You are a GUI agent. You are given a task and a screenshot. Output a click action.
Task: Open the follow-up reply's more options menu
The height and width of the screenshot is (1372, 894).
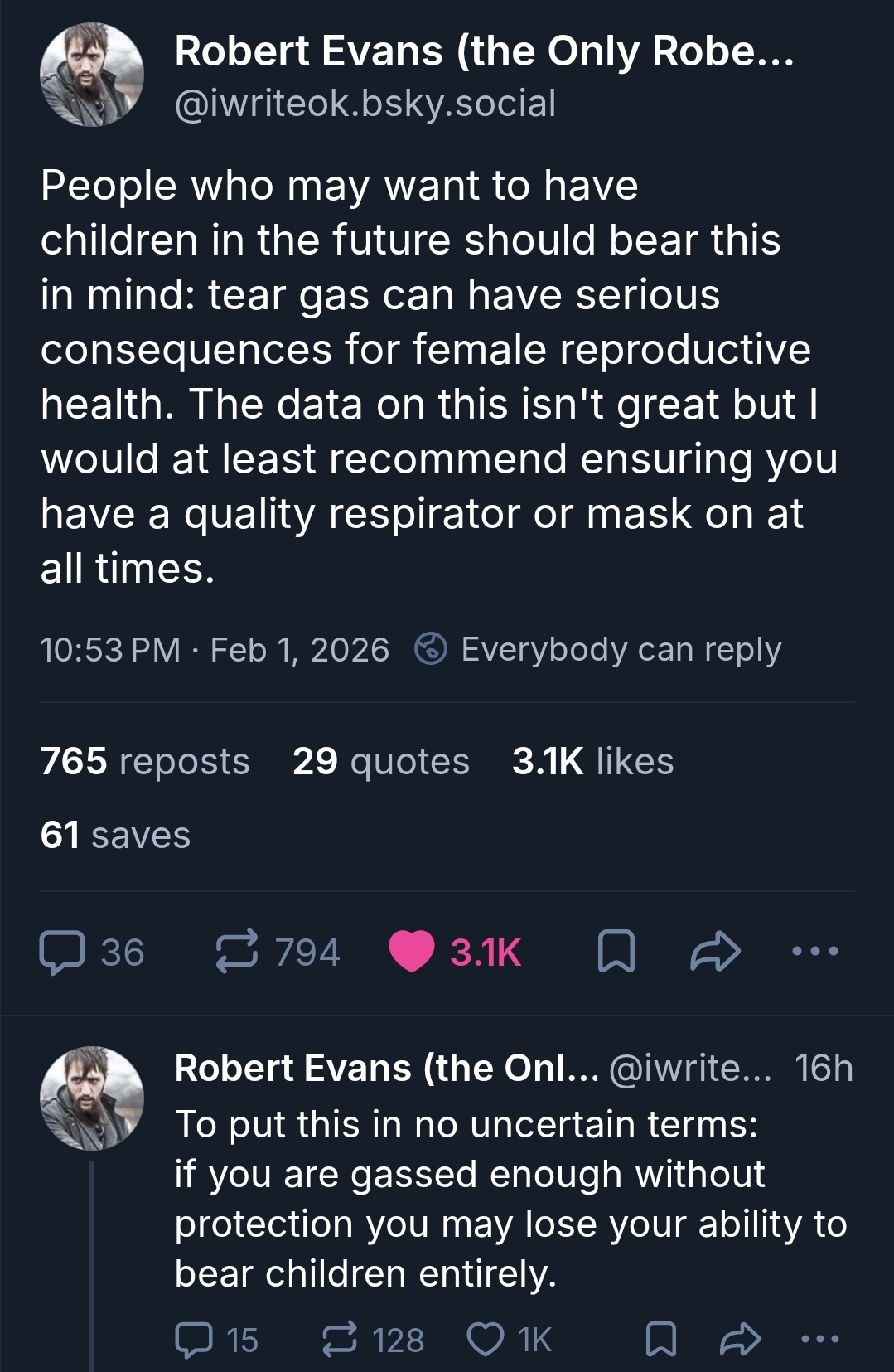[x=820, y=1340]
